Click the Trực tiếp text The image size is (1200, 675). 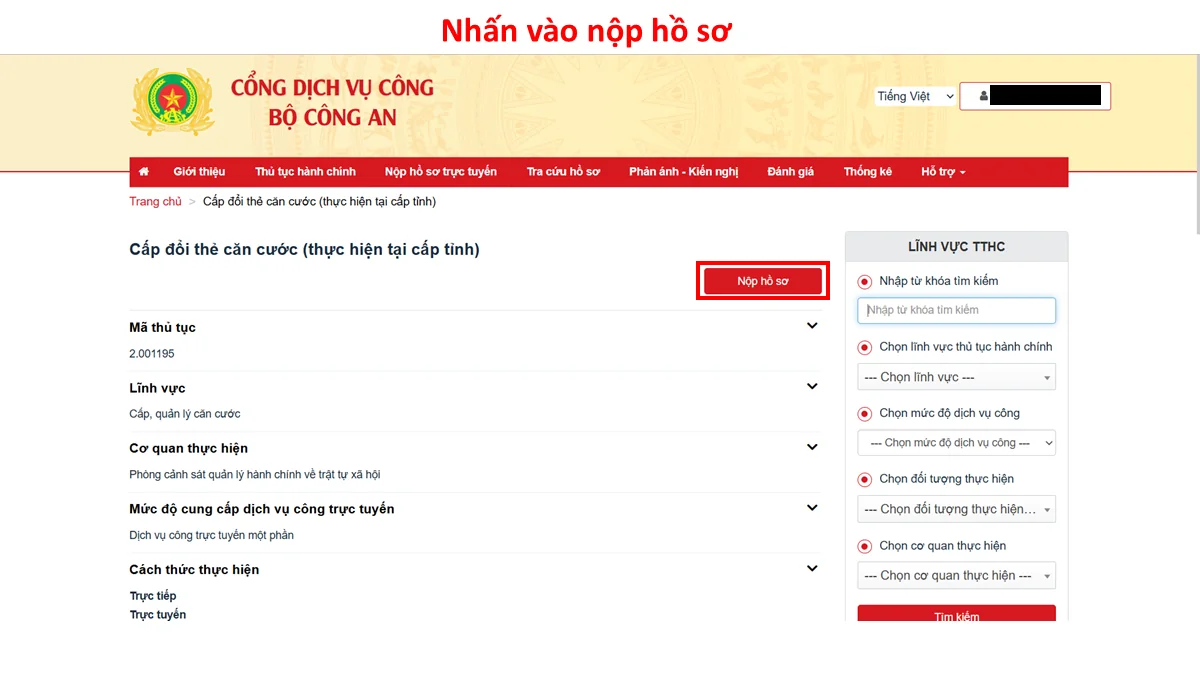click(x=152, y=596)
